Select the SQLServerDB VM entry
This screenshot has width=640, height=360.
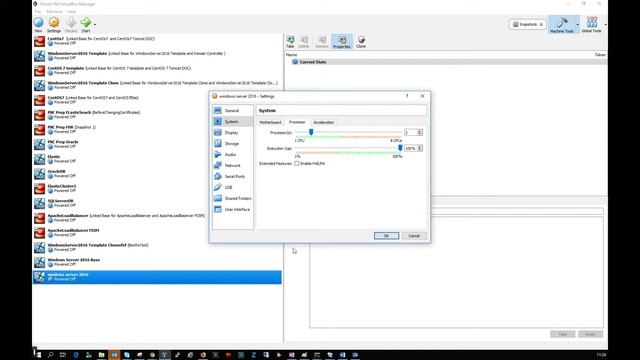tap(157, 203)
